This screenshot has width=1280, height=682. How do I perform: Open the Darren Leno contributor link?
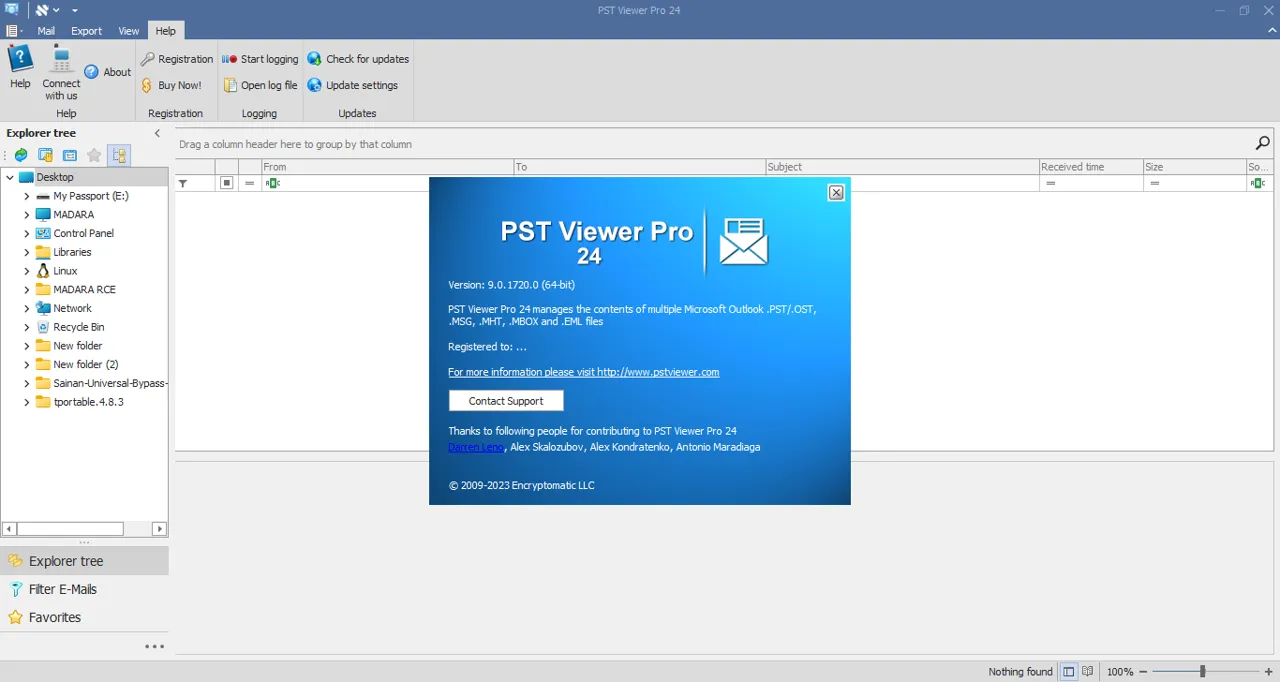(476, 447)
